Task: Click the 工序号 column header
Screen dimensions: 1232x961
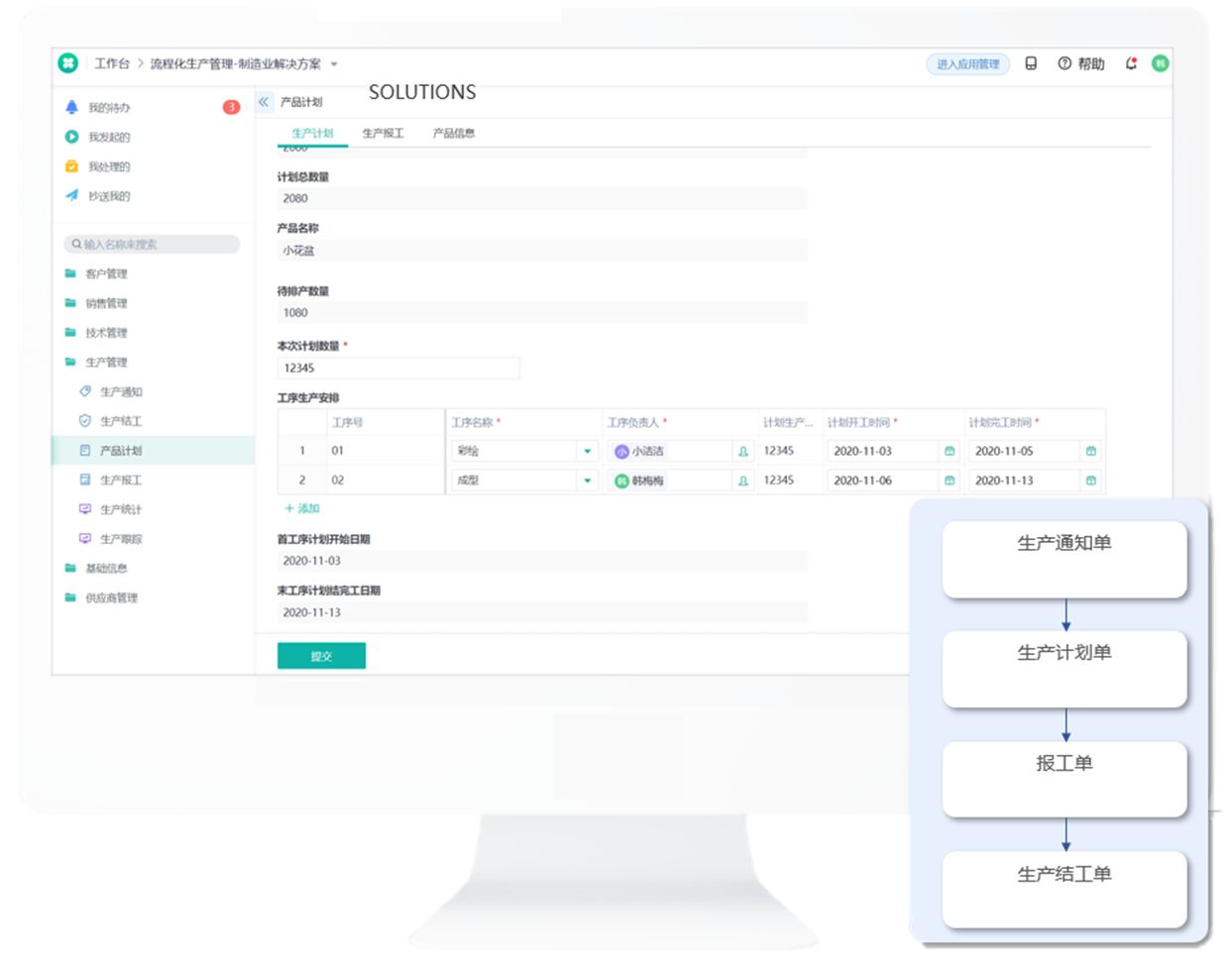Action: tap(347, 422)
